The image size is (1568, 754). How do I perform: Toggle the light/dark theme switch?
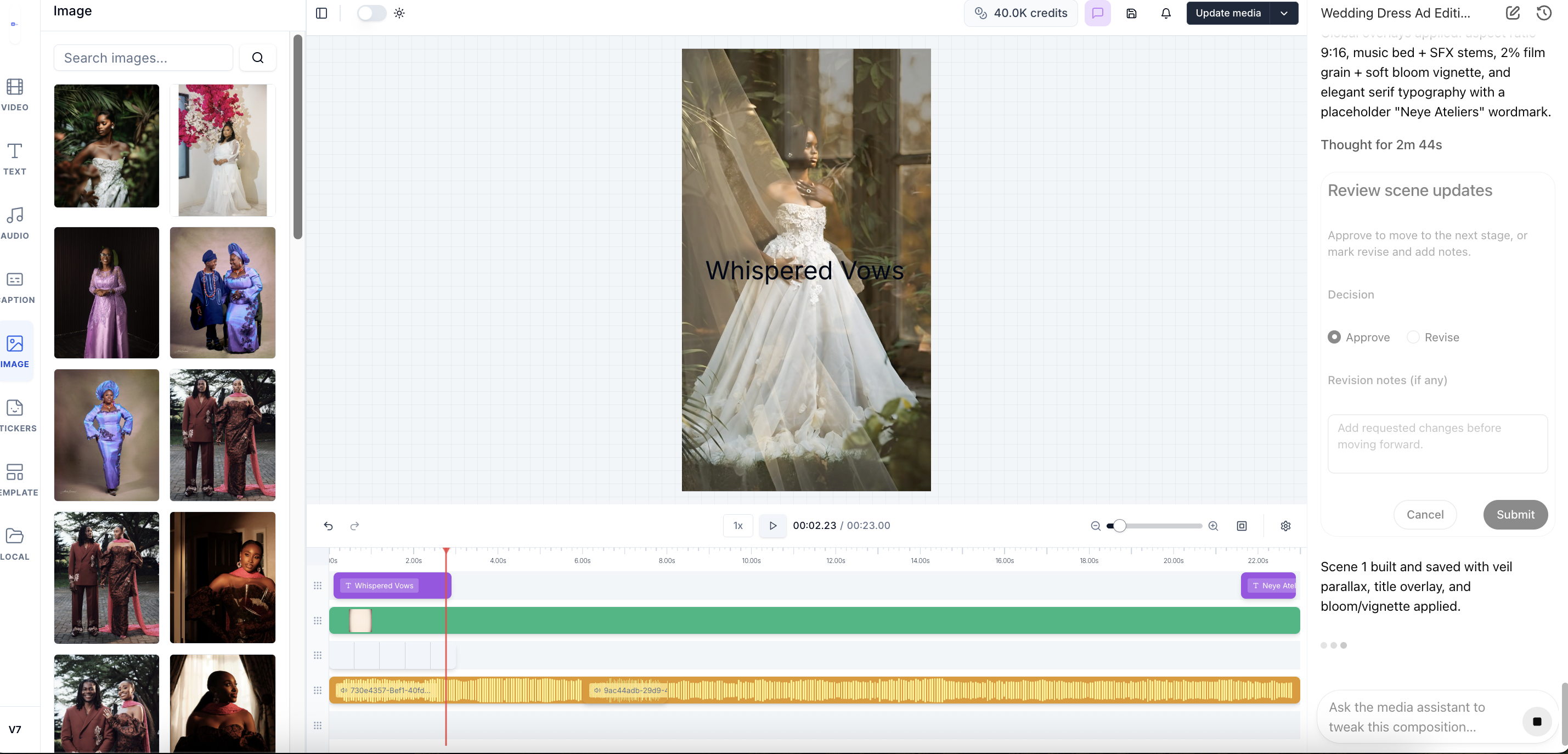(x=371, y=13)
